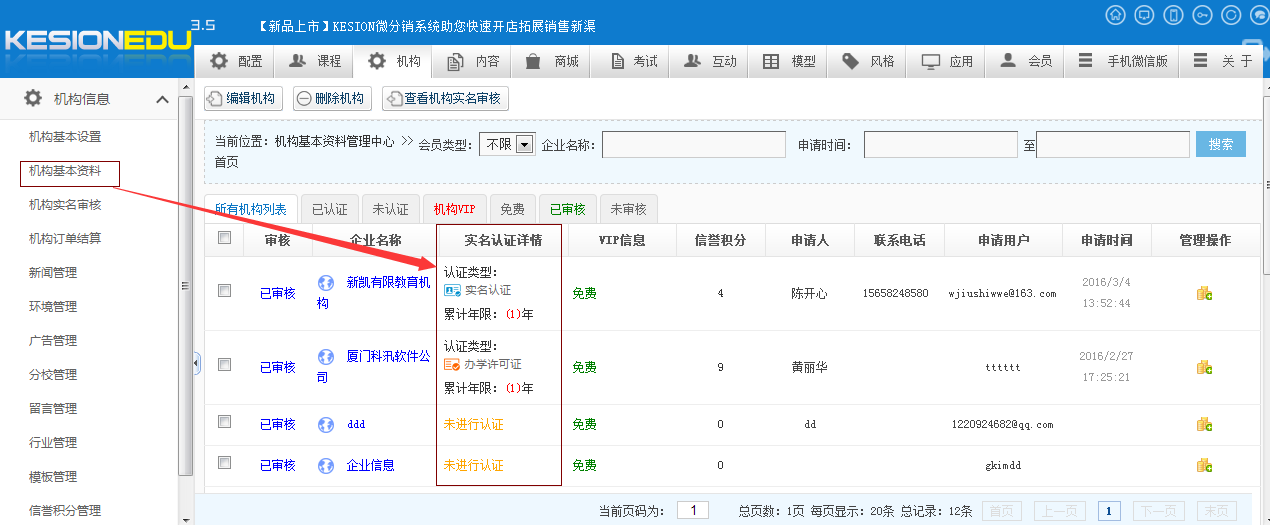This screenshot has height=525, width=1270.
Task: Click the key icon in the header
Action: (x=1203, y=15)
